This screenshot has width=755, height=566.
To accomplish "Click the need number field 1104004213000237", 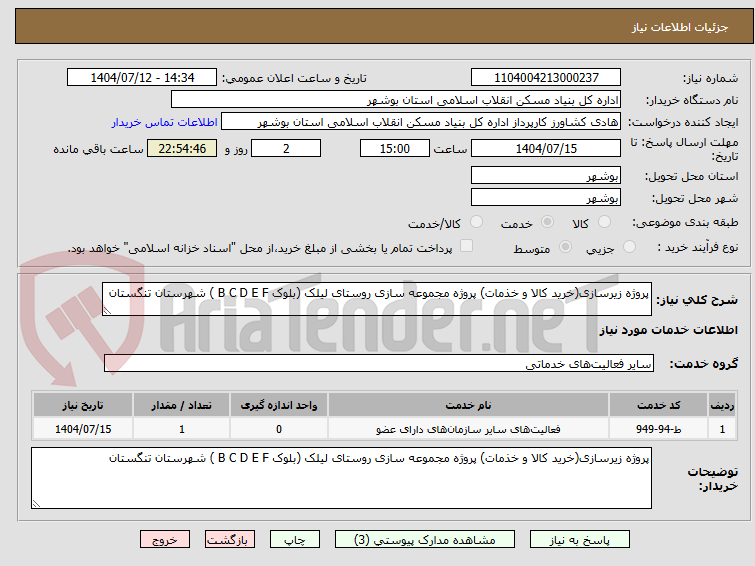I will click(x=546, y=78).
